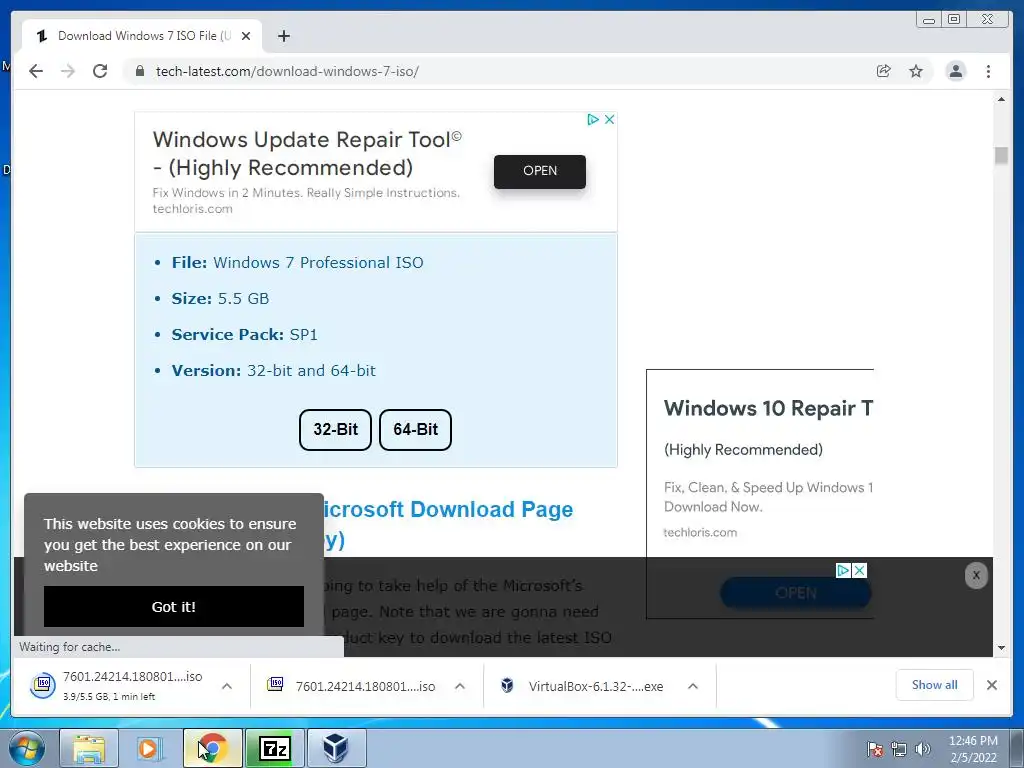
Task: Open Windows Update Repair Tool ad headline
Action: pyautogui.click(x=307, y=153)
